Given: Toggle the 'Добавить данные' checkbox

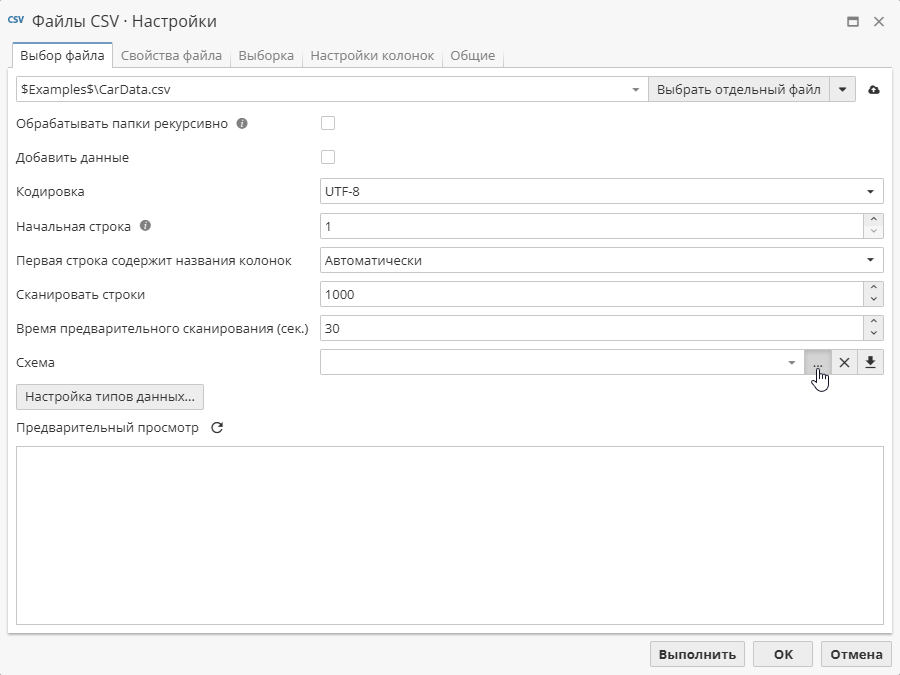Looking at the screenshot, I should click(328, 157).
